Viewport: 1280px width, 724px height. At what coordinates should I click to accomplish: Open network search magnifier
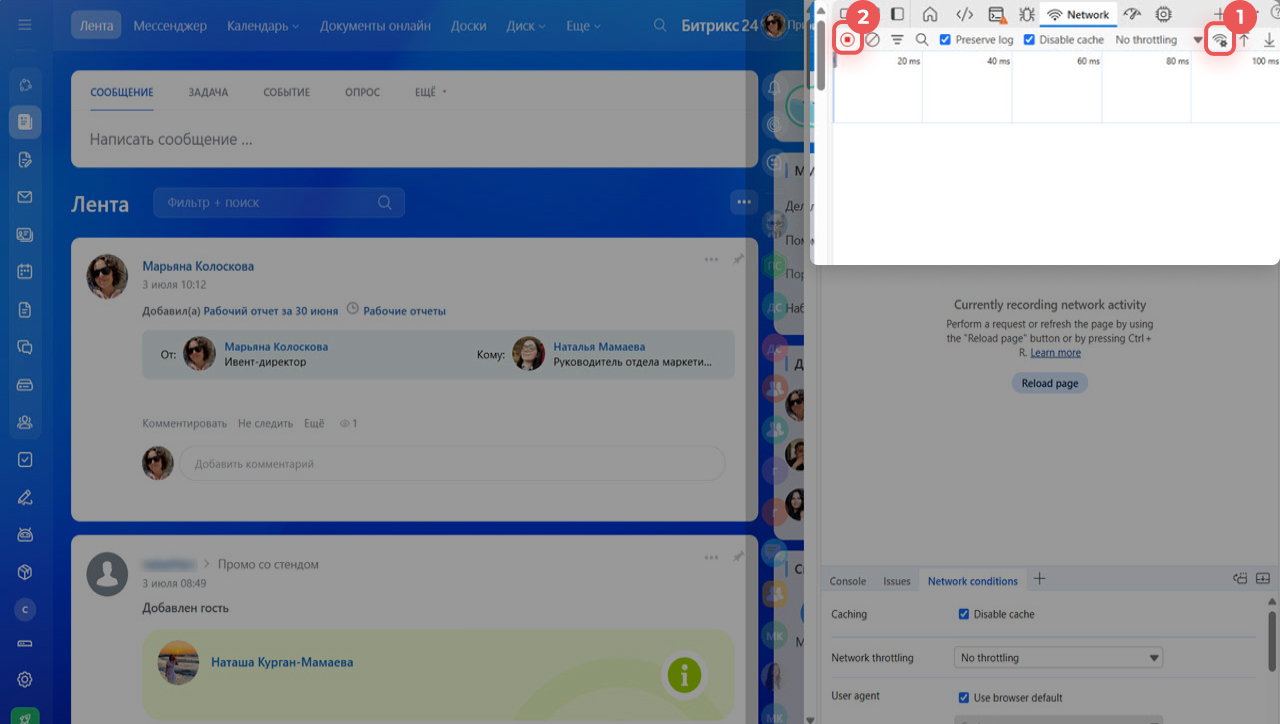[x=922, y=40]
